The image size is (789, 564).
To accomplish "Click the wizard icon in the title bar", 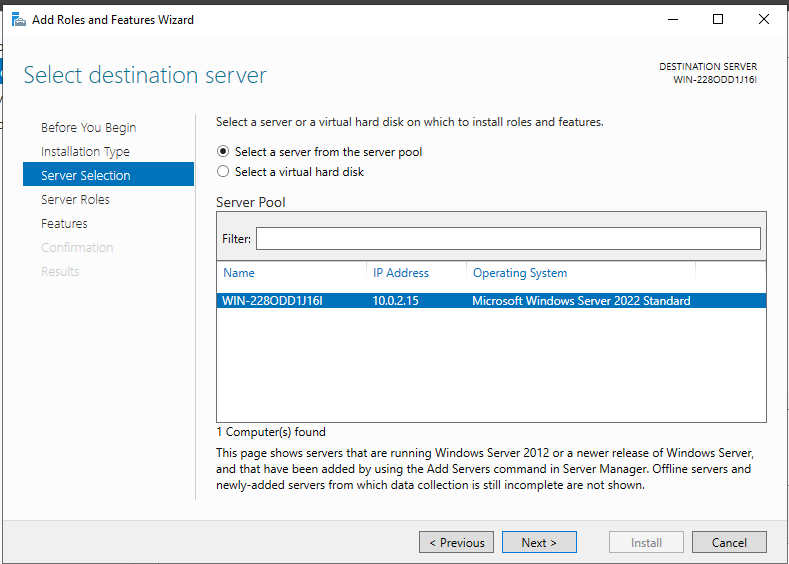I will (x=19, y=20).
